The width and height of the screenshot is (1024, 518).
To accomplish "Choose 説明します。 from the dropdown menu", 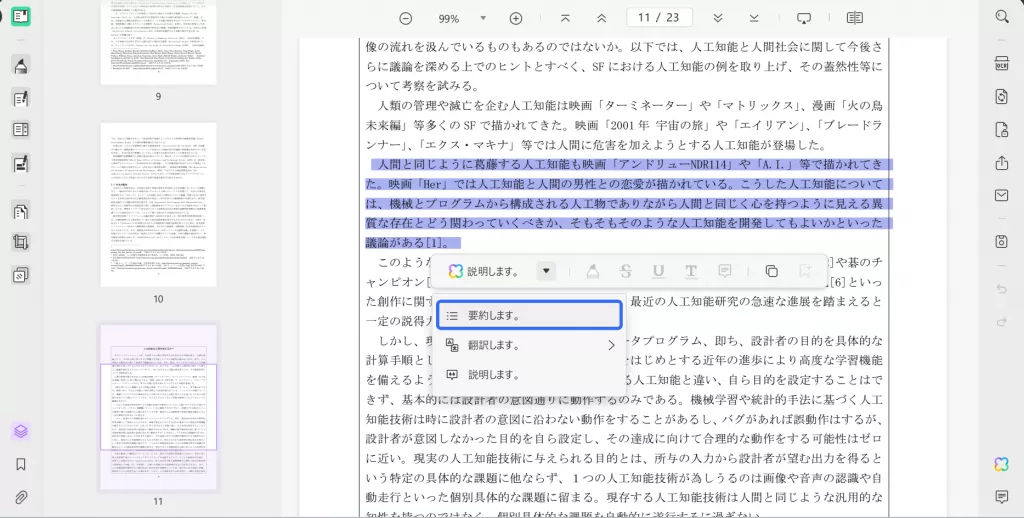I will (x=529, y=375).
